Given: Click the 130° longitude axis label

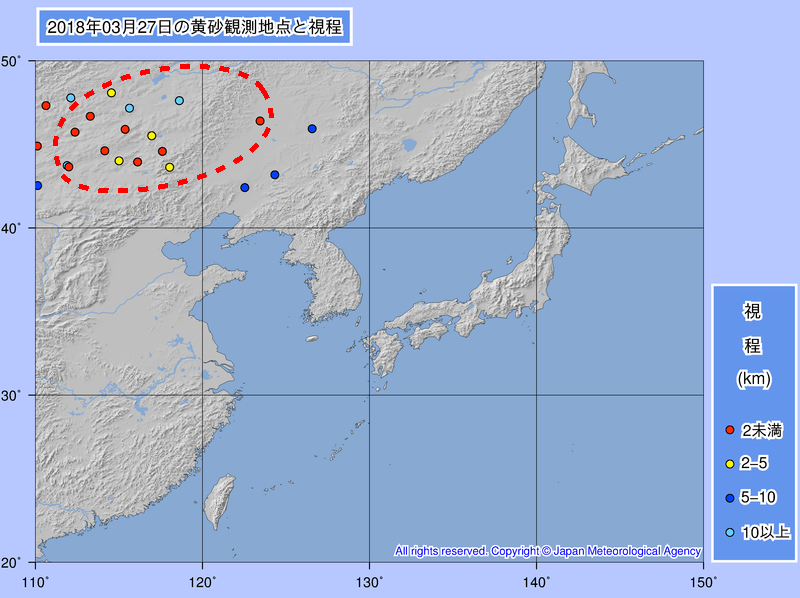Looking at the screenshot, I should (369, 579).
